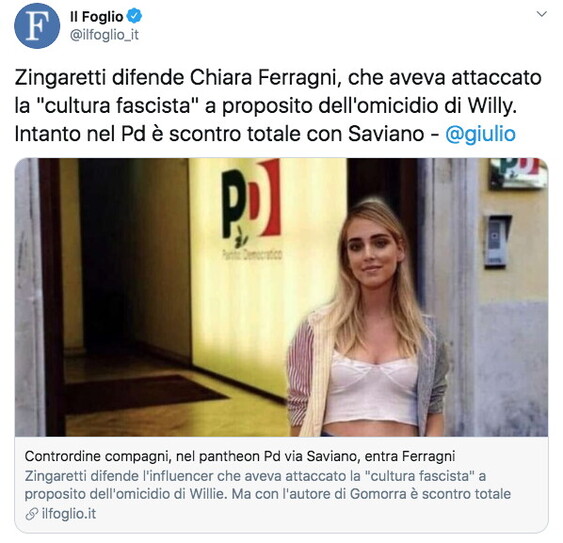Follow the ilfoglio.it domain link
This screenshot has height=543, width=563.
pos(69,514)
